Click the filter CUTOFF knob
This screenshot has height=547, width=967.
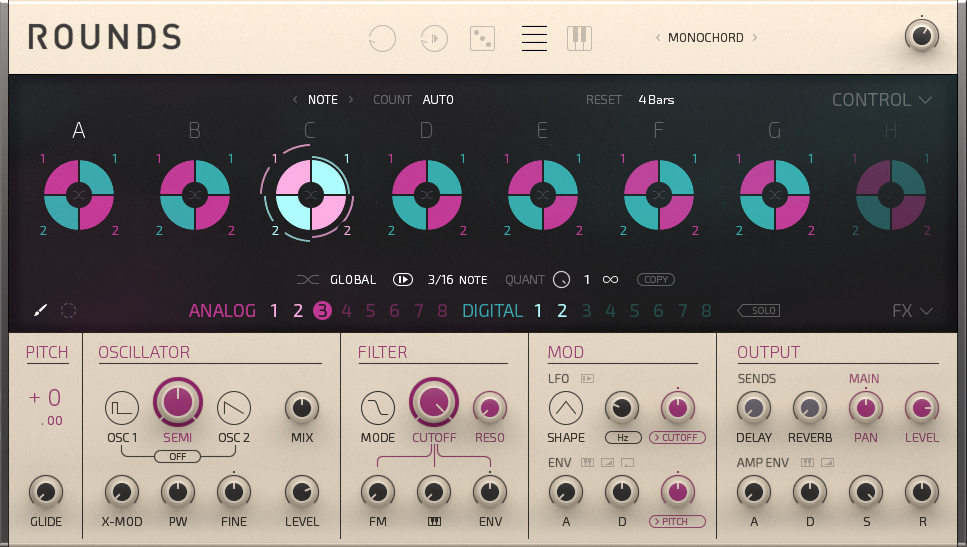click(x=433, y=403)
